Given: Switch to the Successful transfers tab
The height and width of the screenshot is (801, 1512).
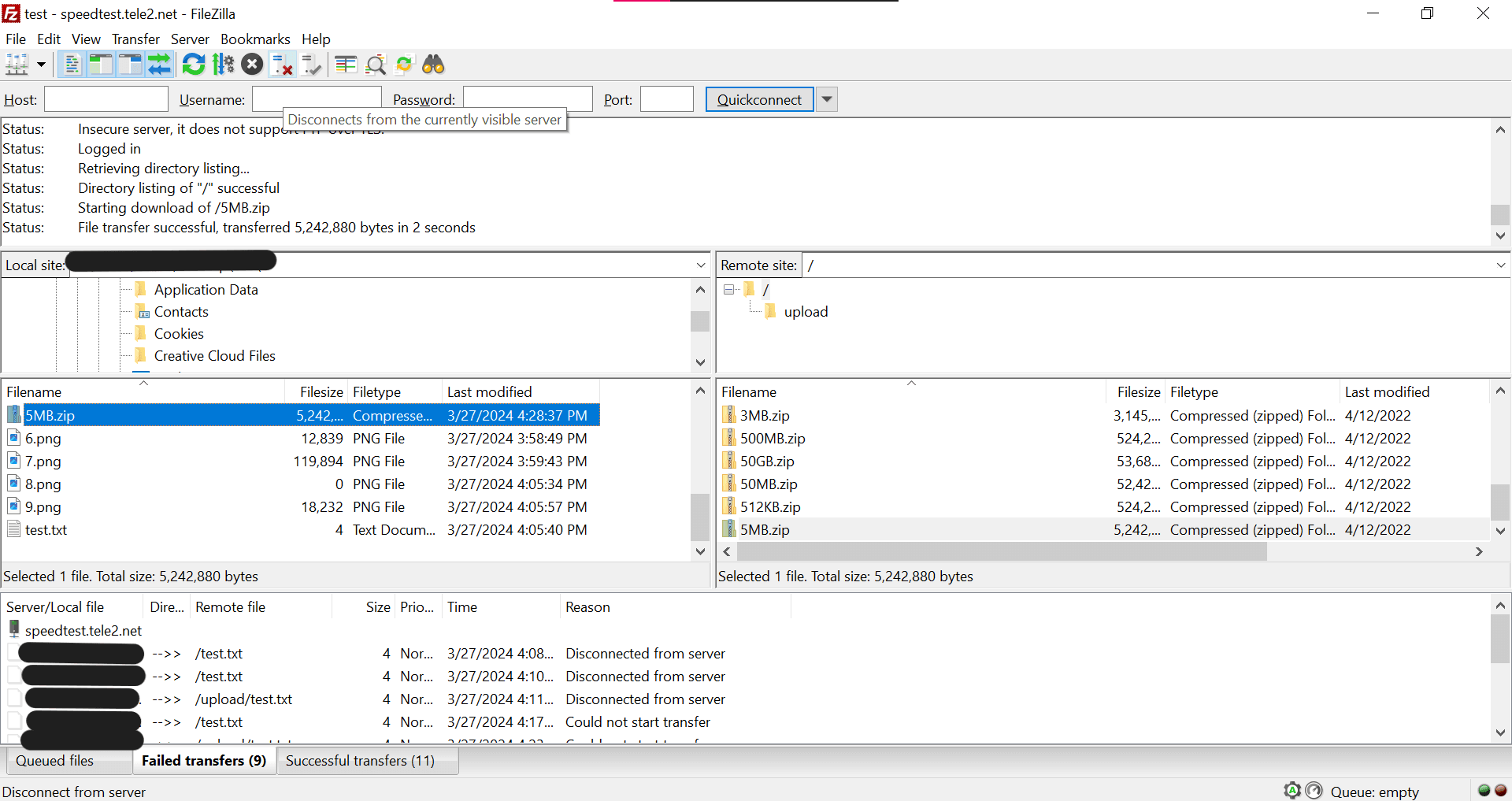Looking at the screenshot, I should pyautogui.click(x=367, y=760).
